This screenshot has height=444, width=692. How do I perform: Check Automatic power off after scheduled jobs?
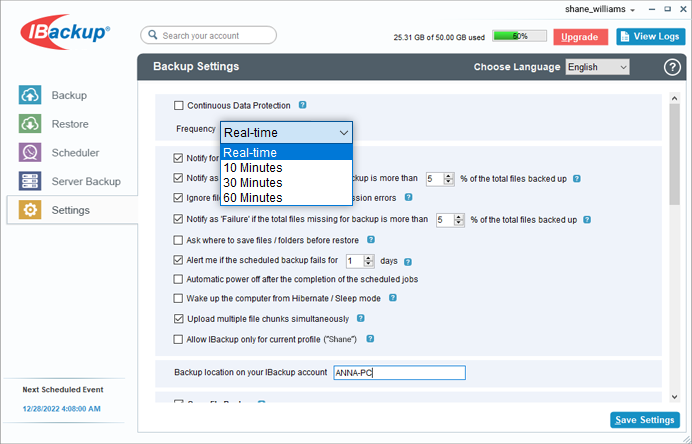[x=179, y=279]
